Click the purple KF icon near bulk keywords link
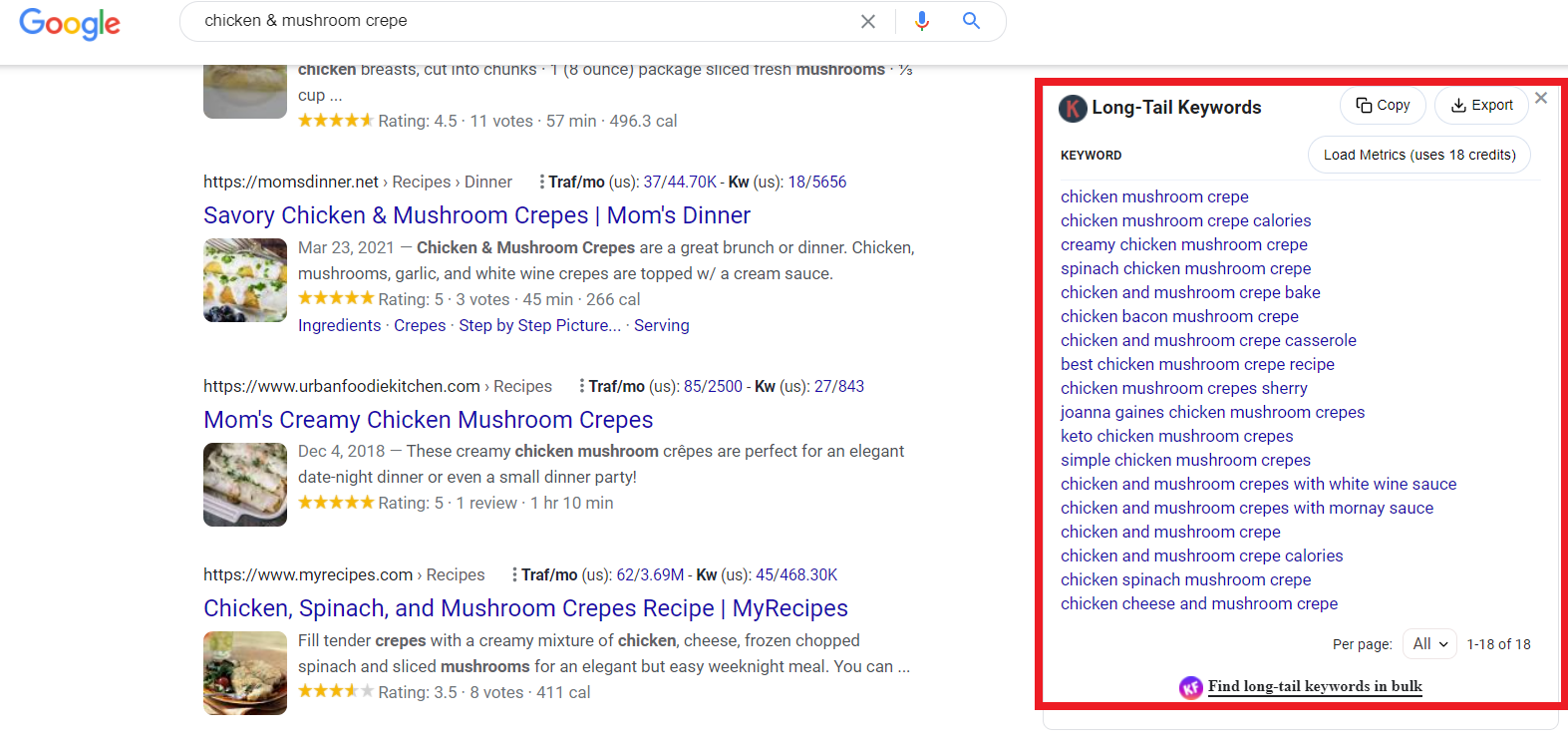The width and height of the screenshot is (1568, 742). pos(1191,687)
